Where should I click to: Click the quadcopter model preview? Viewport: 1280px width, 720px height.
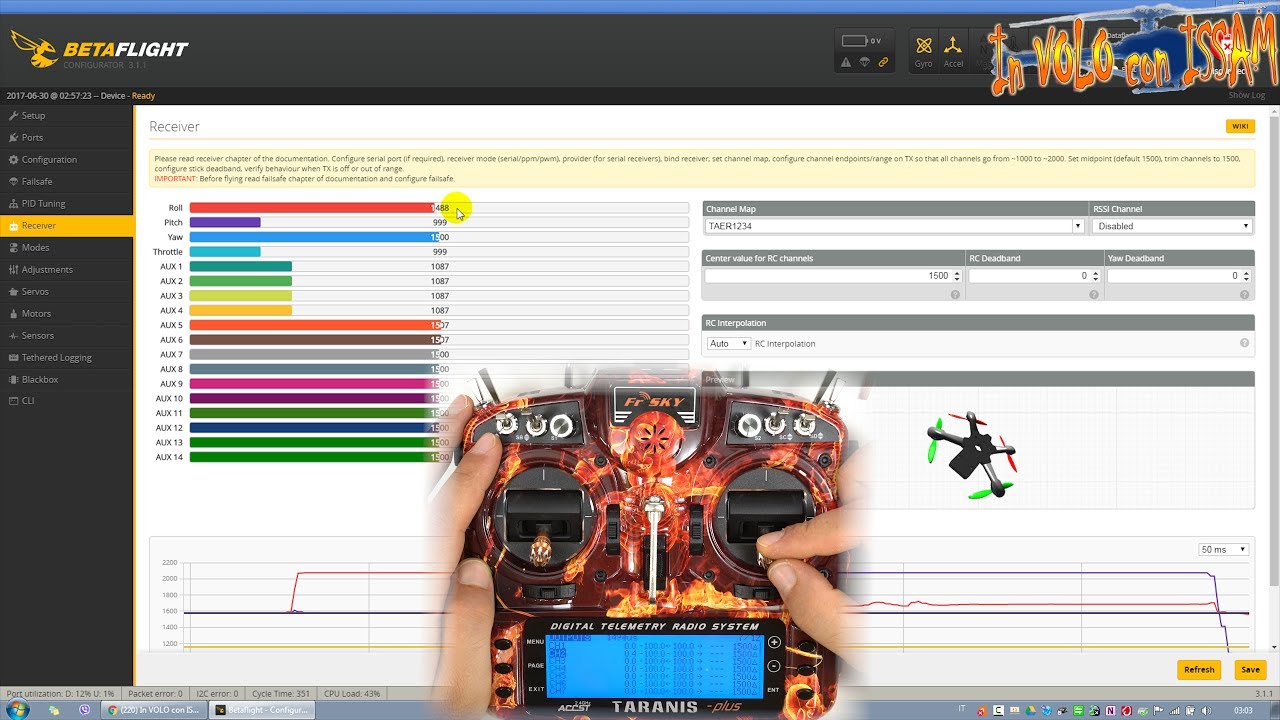[x=971, y=455]
